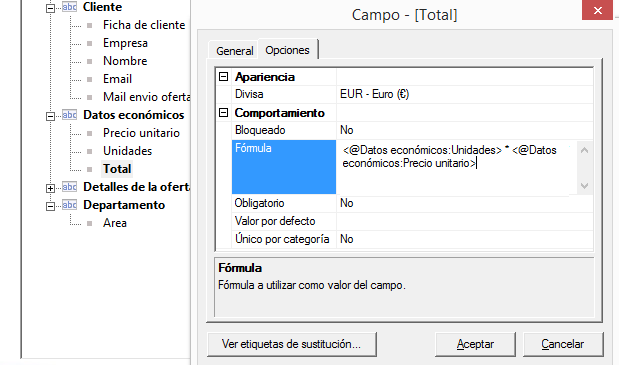Click the Cancelar button

pos(563,344)
